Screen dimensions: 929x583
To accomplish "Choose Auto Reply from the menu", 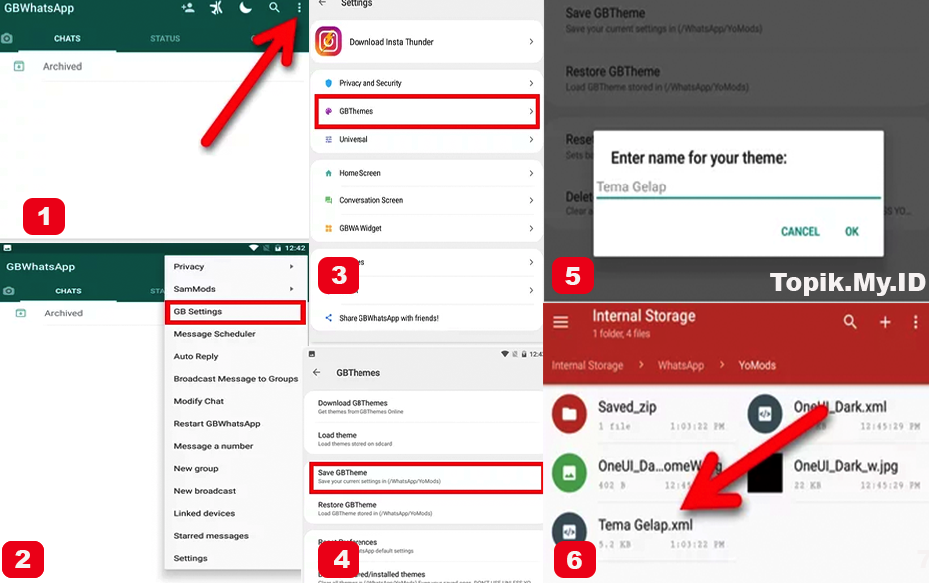I will click(196, 357).
